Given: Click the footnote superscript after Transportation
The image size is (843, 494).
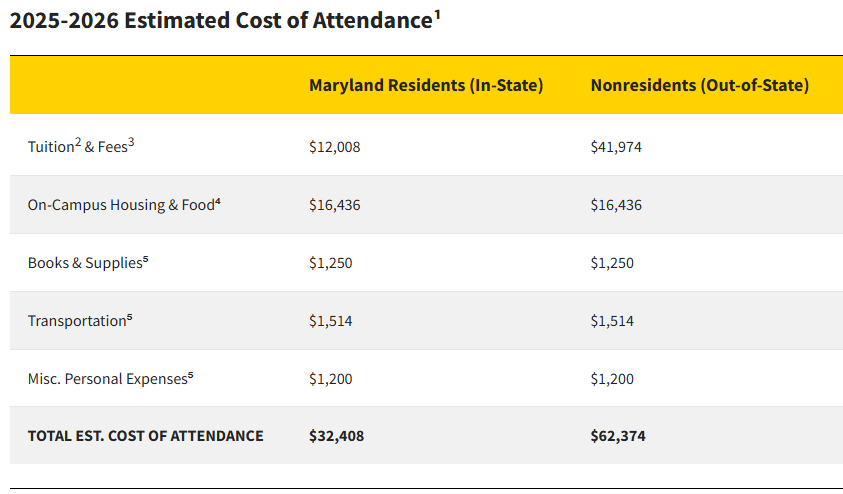Looking at the screenshot, I should (130, 317).
